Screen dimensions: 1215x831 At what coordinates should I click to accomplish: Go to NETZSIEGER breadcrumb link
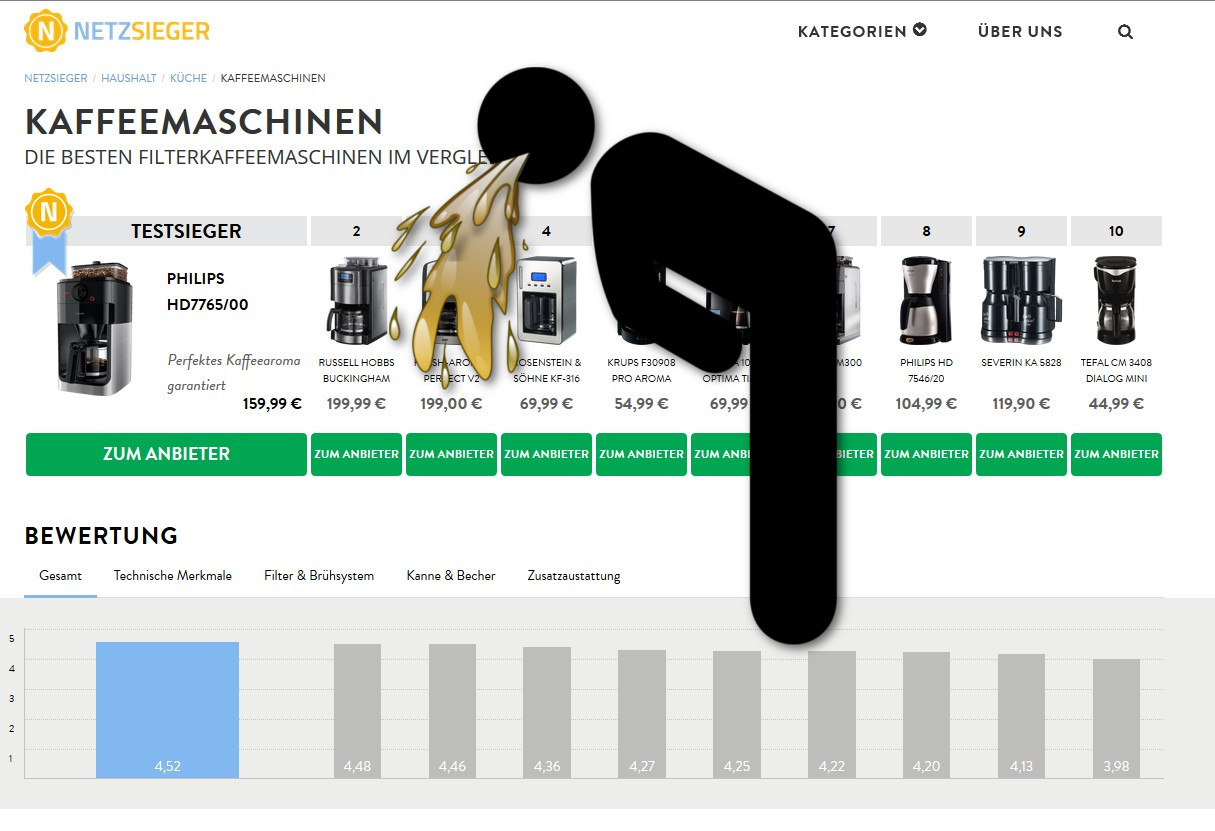56,78
